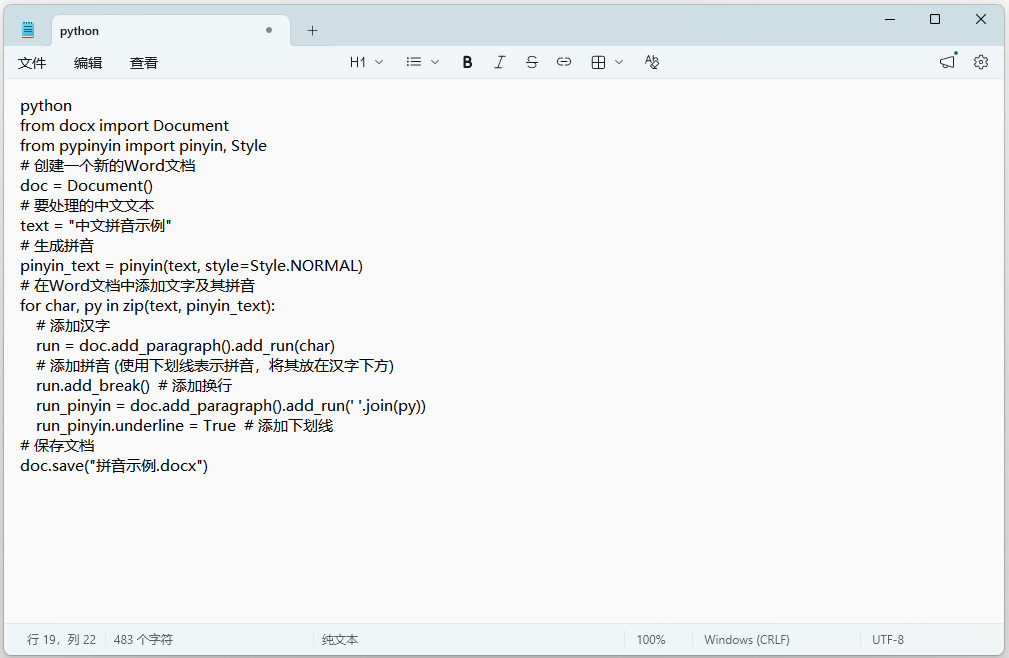Click the bulleted list icon
This screenshot has height=658, width=1009.
click(414, 62)
